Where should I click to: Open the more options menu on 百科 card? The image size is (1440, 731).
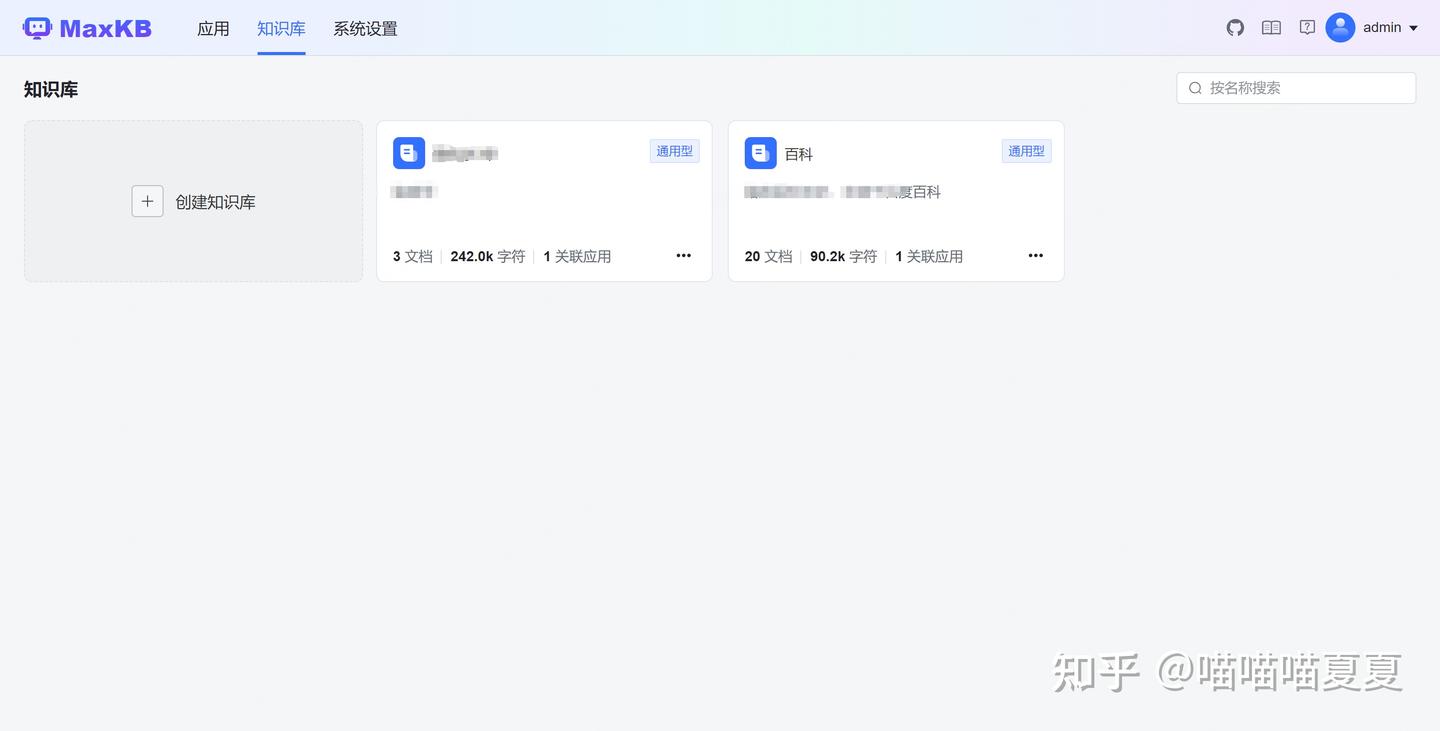pyautogui.click(x=1035, y=255)
